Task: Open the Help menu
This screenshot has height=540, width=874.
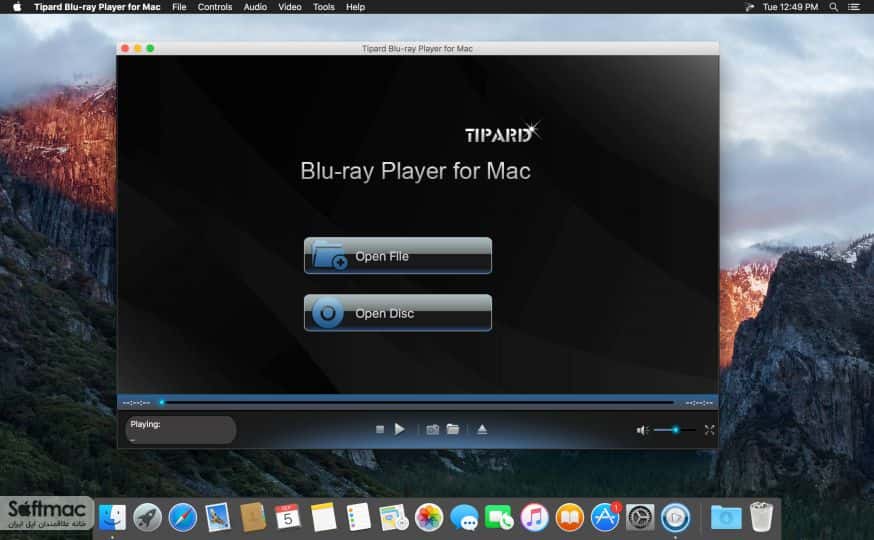Action: tap(355, 7)
